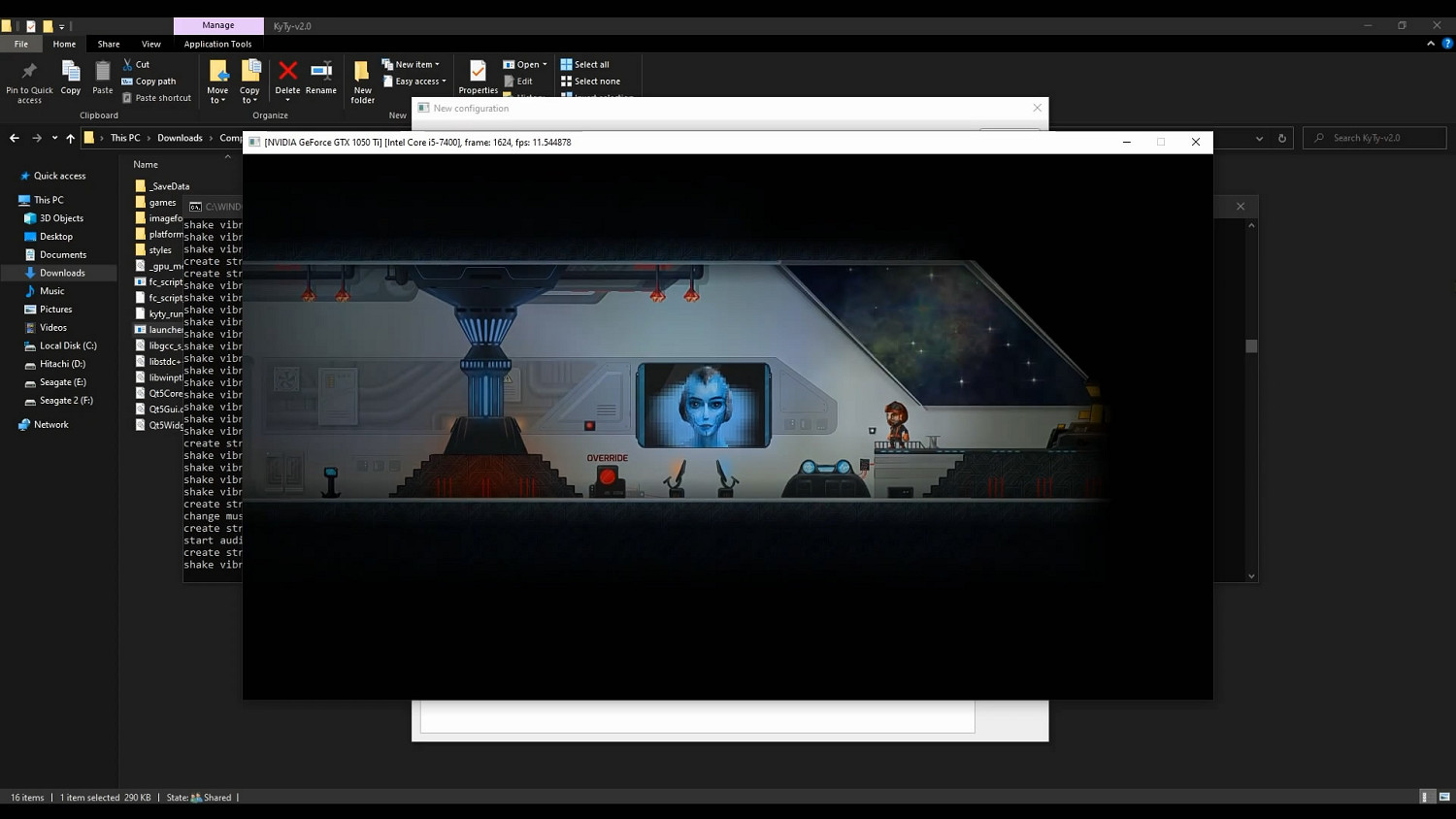Open the Easy access dropdown

[415, 82]
